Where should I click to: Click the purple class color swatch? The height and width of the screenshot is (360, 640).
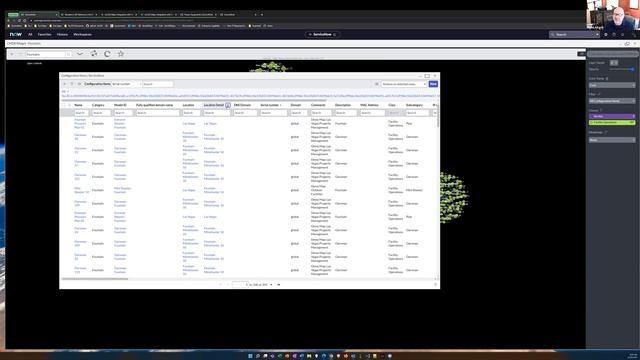[612, 116]
